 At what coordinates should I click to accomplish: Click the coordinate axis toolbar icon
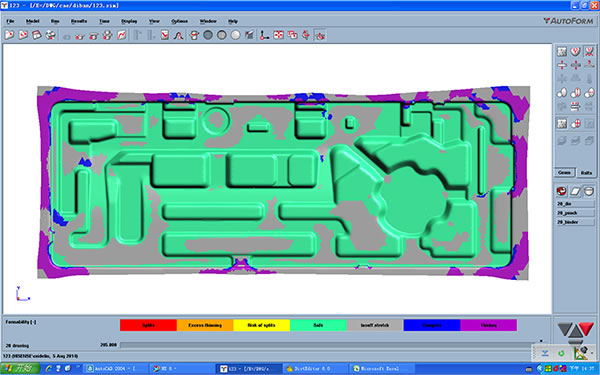pyautogui.click(x=264, y=35)
